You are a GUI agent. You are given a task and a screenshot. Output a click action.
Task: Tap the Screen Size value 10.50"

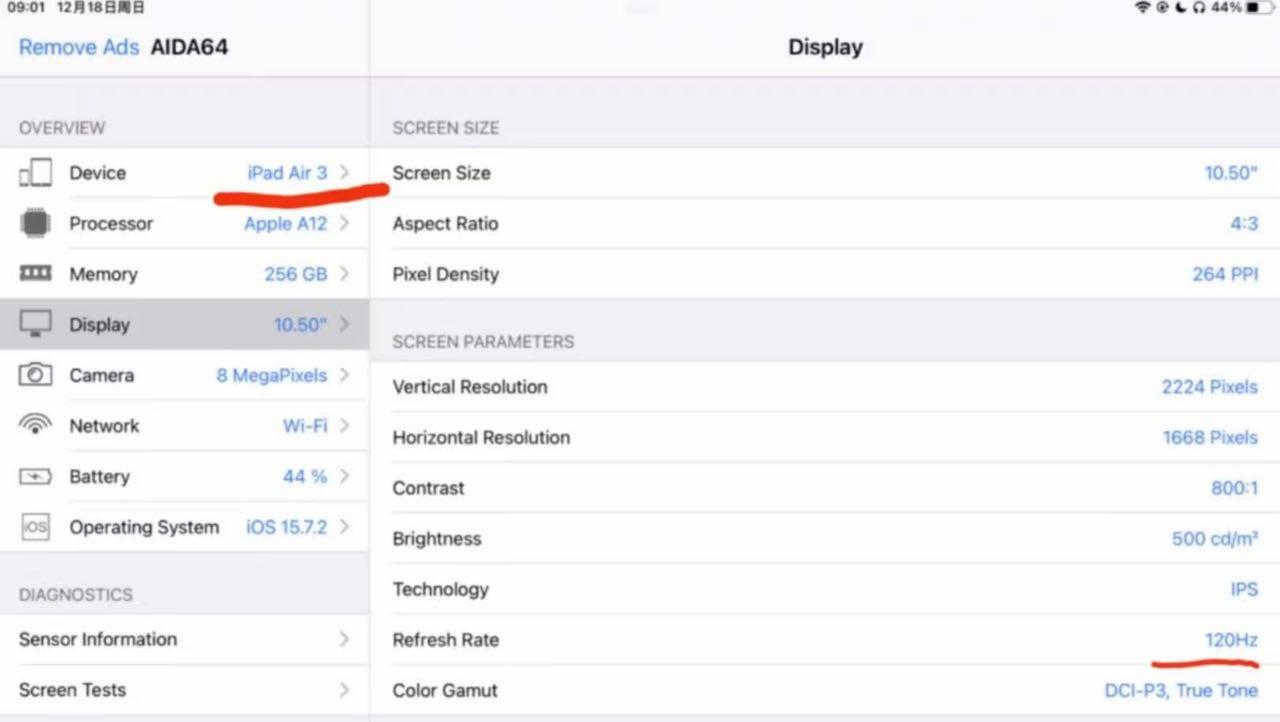tap(1230, 173)
